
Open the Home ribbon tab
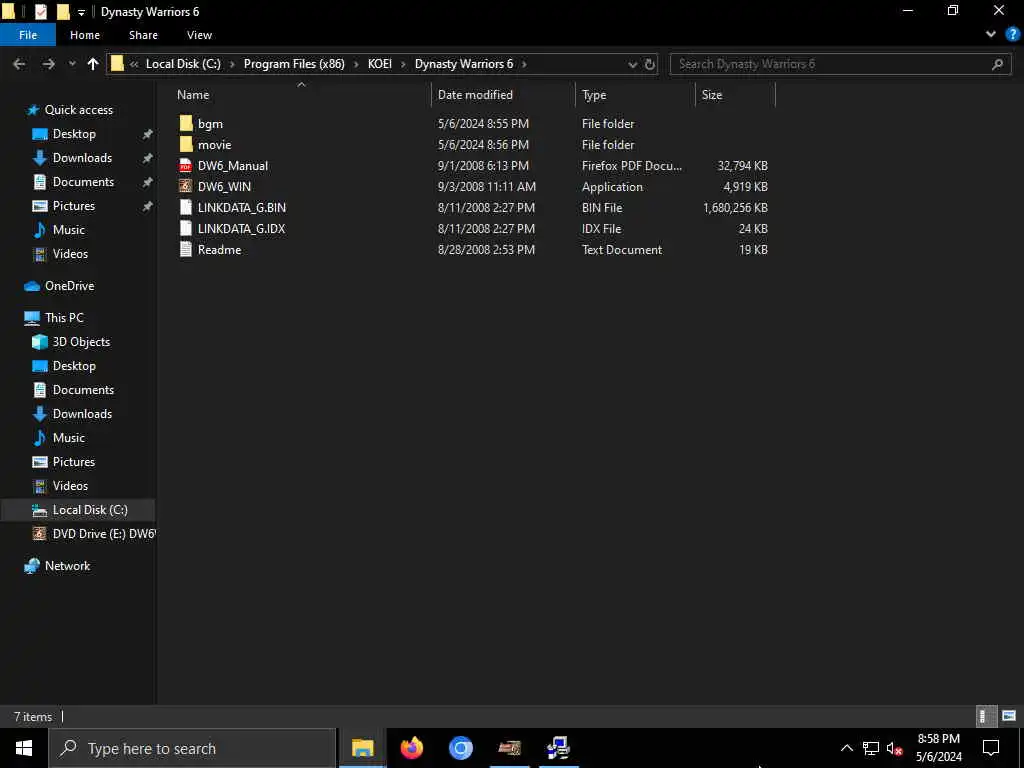(85, 35)
